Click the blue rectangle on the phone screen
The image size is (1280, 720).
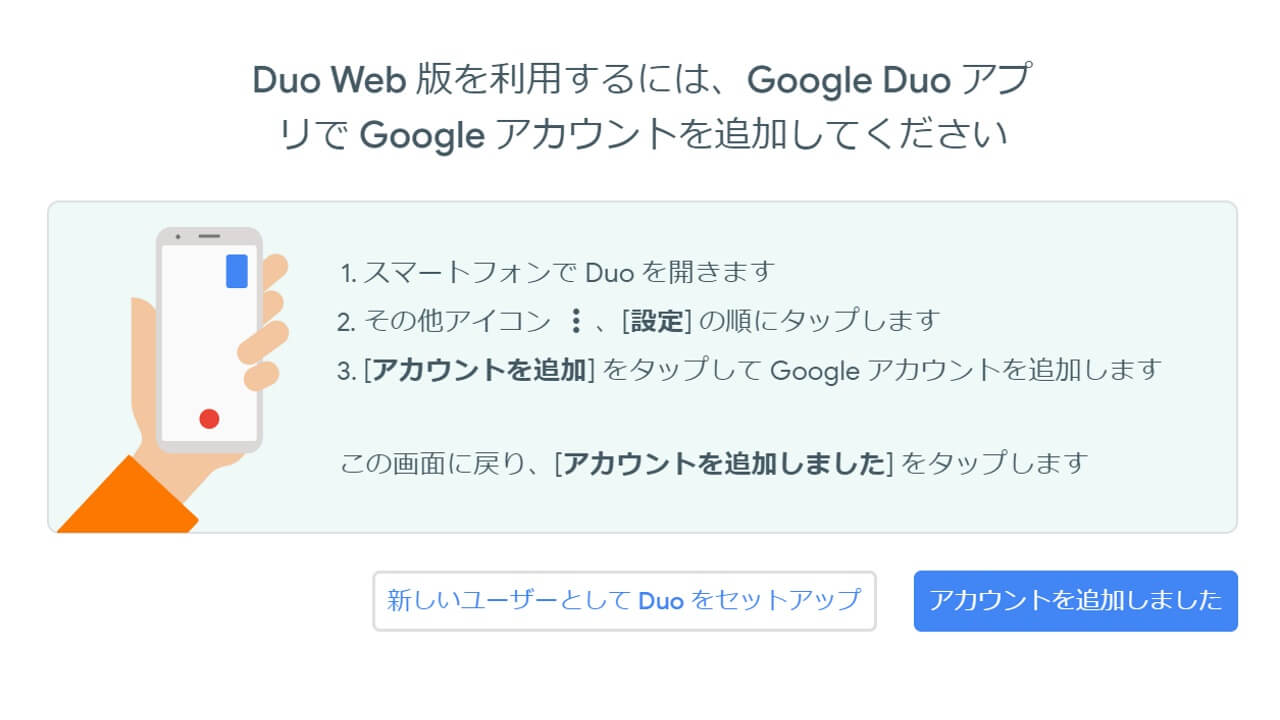click(237, 271)
